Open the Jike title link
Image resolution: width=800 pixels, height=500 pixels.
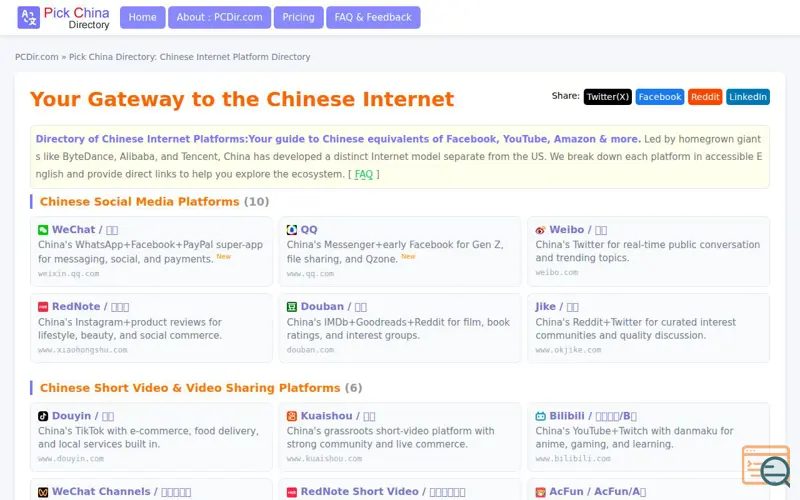pos(557,307)
